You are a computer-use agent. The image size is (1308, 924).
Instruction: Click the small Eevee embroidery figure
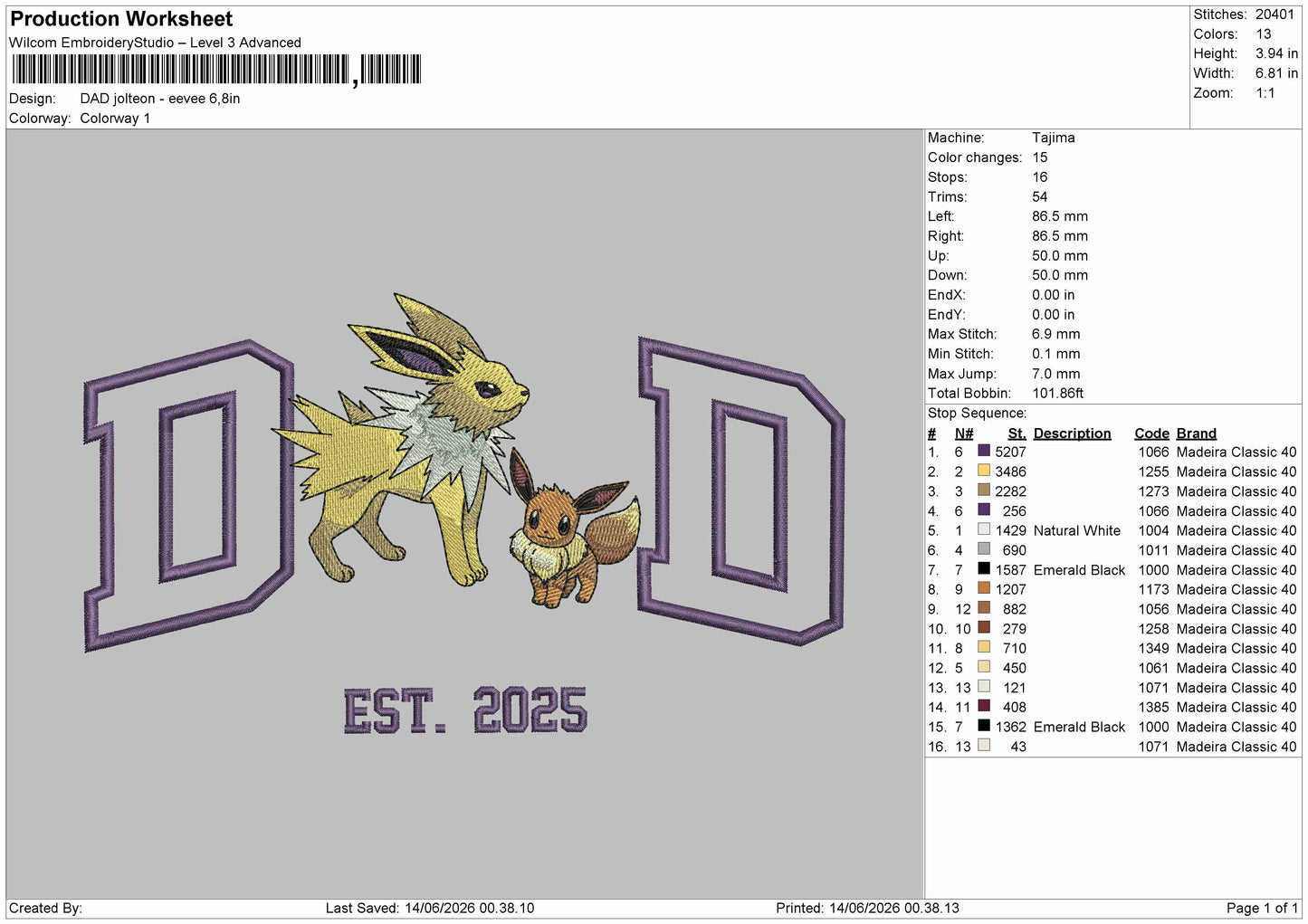pyautogui.click(x=573, y=527)
